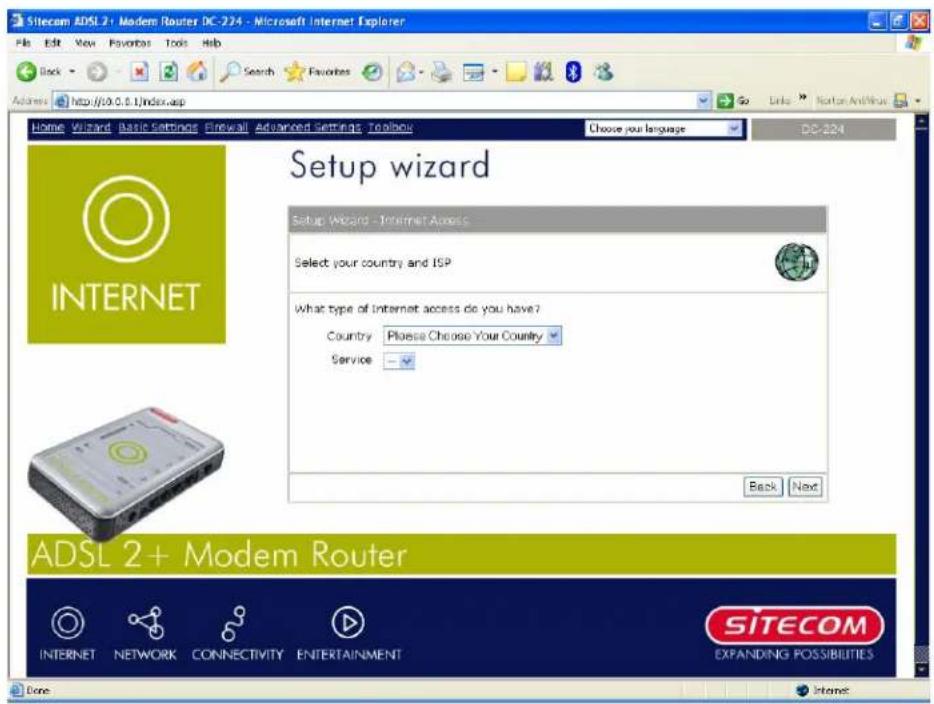Open the Choose your language dropdown
Viewport: 934px width, 704px height.
[x=663, y=129]
